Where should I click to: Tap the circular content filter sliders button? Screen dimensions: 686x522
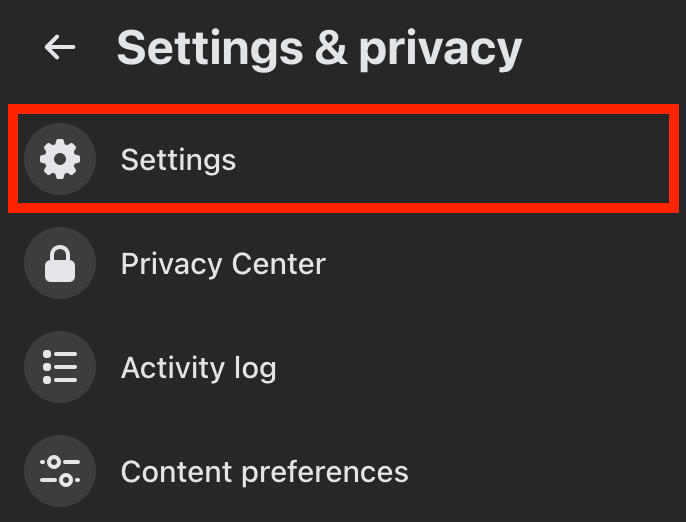(x=60, y=471)
